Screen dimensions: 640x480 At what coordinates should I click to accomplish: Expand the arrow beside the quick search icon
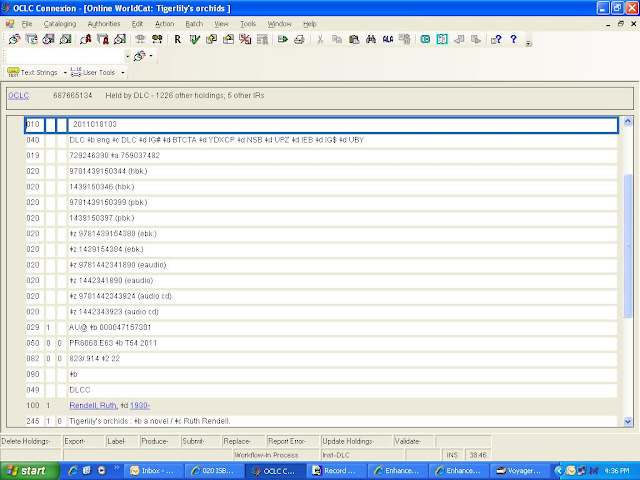coord(151,56)
